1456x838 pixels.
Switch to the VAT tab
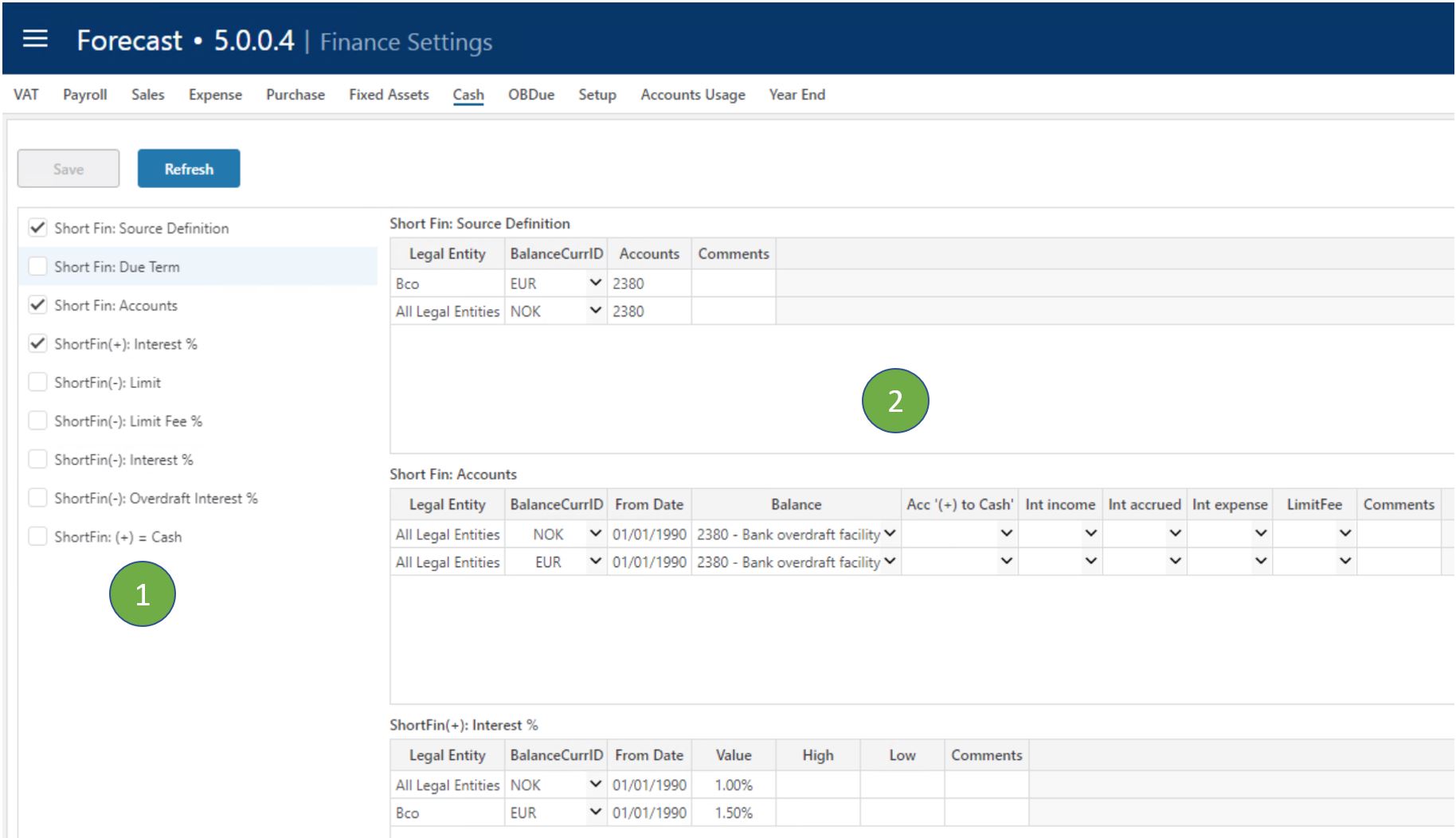26,94
